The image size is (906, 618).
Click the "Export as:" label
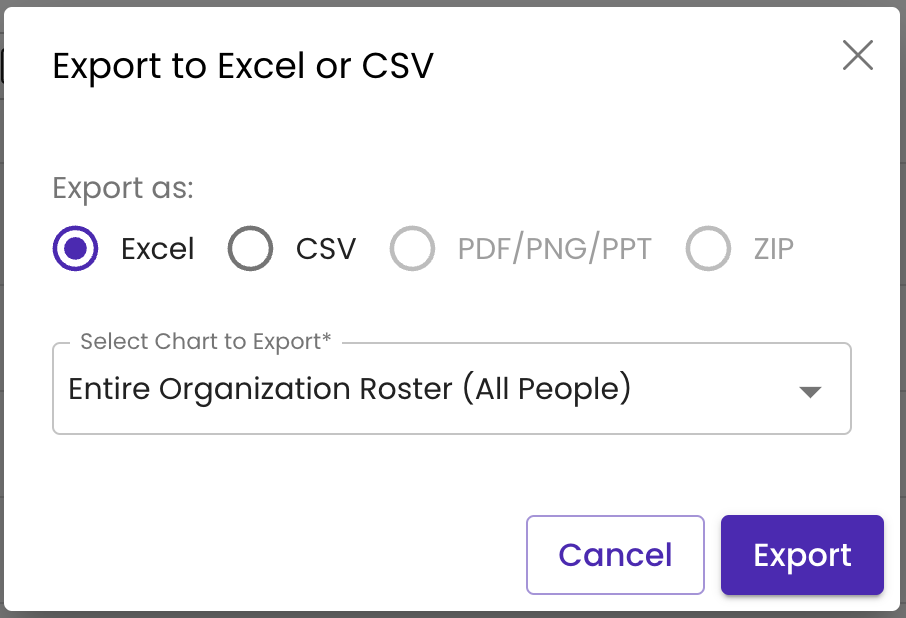(123, 188)
